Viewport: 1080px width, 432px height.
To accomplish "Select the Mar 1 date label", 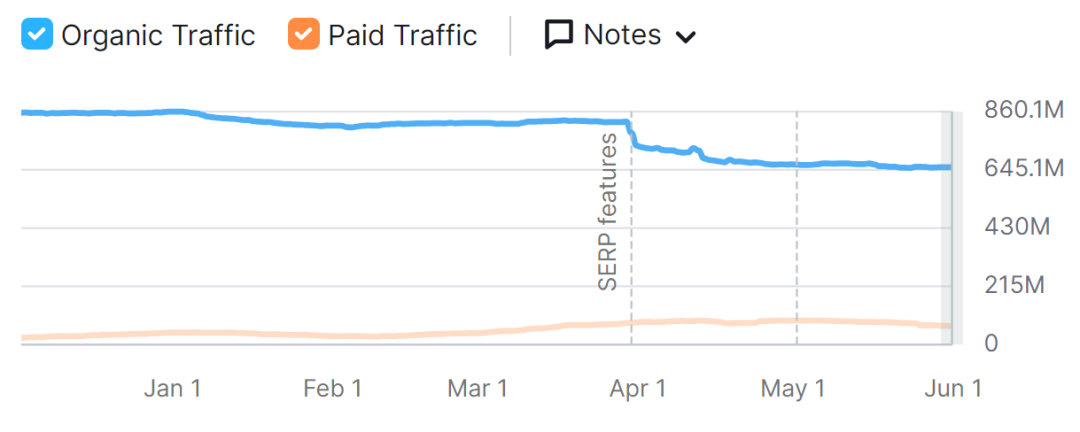I will (477, 389).
